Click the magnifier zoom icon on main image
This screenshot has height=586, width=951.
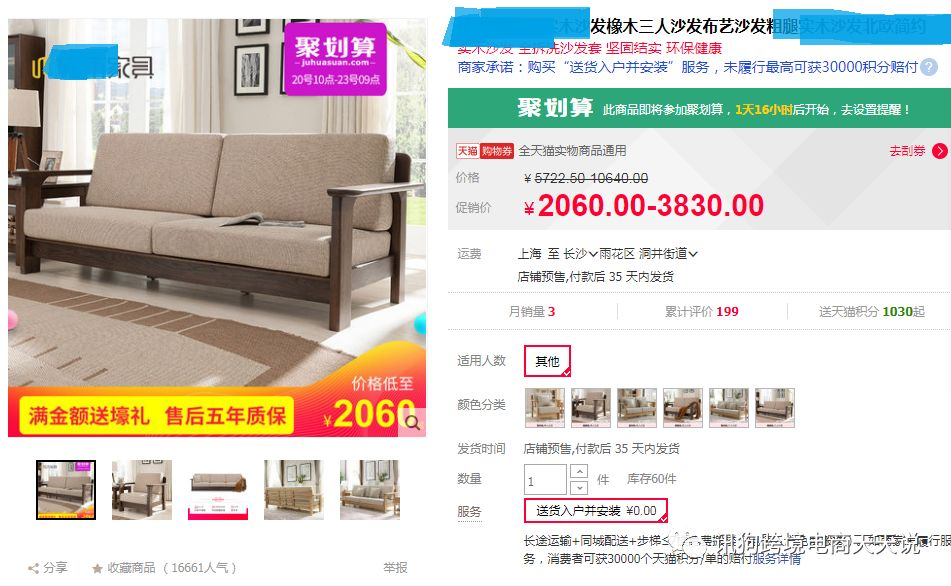click(x=413, y=422)
